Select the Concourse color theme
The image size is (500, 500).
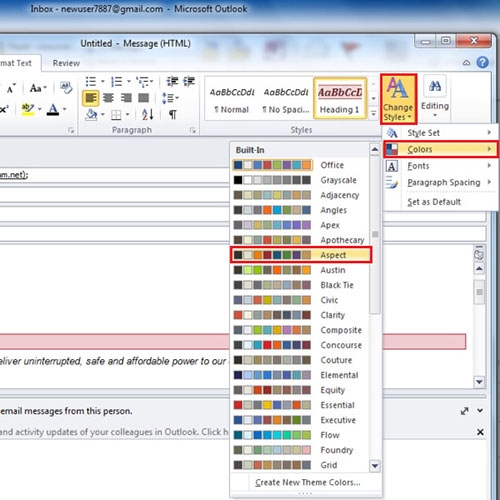click(300, 345)
